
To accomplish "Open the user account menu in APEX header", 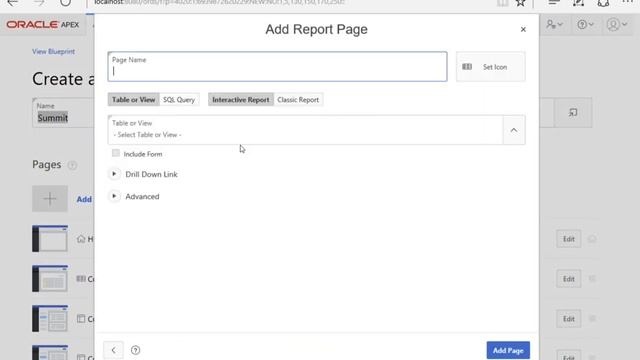I will (x=616, y=24).
